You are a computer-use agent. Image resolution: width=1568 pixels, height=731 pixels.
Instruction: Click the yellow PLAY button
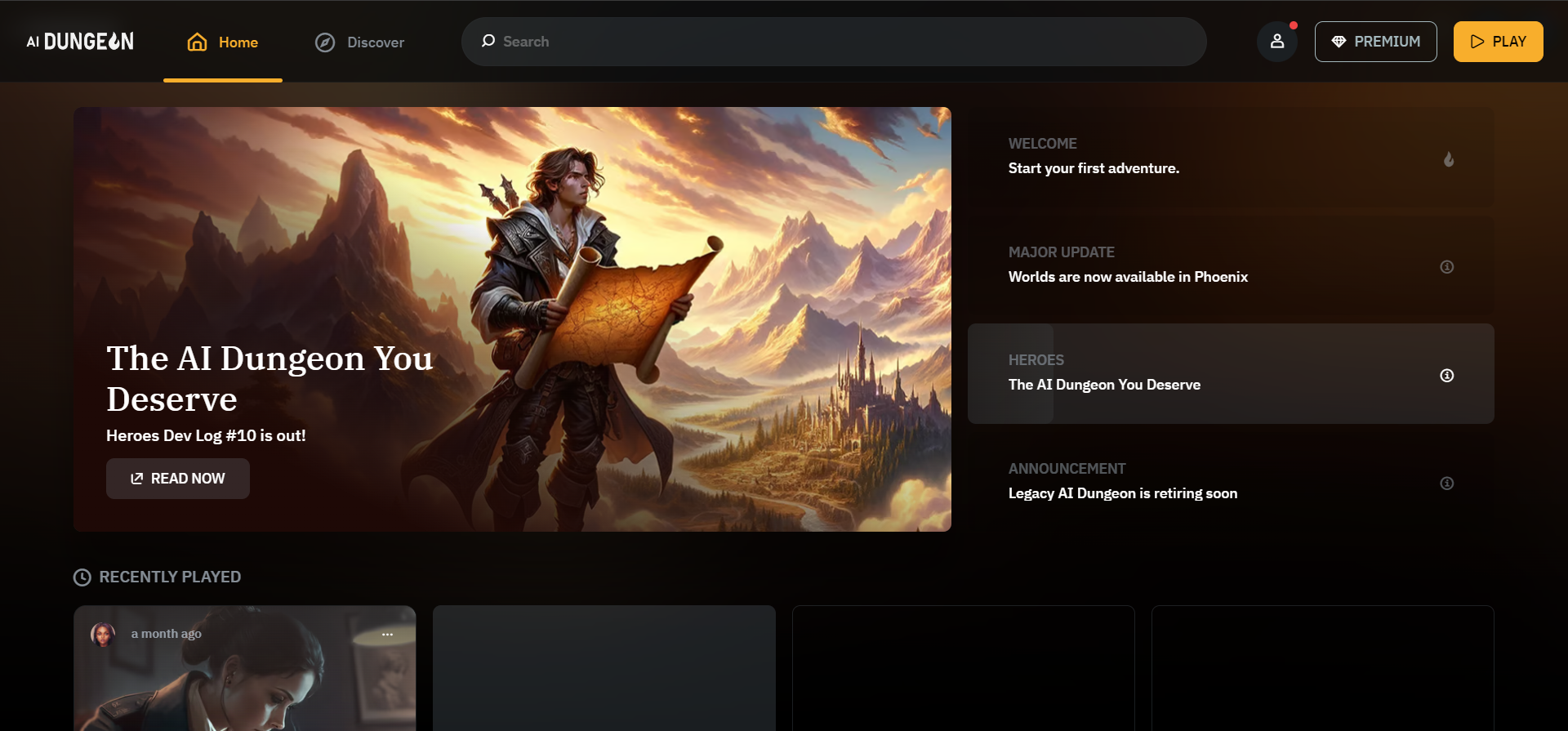(1498, 42)
